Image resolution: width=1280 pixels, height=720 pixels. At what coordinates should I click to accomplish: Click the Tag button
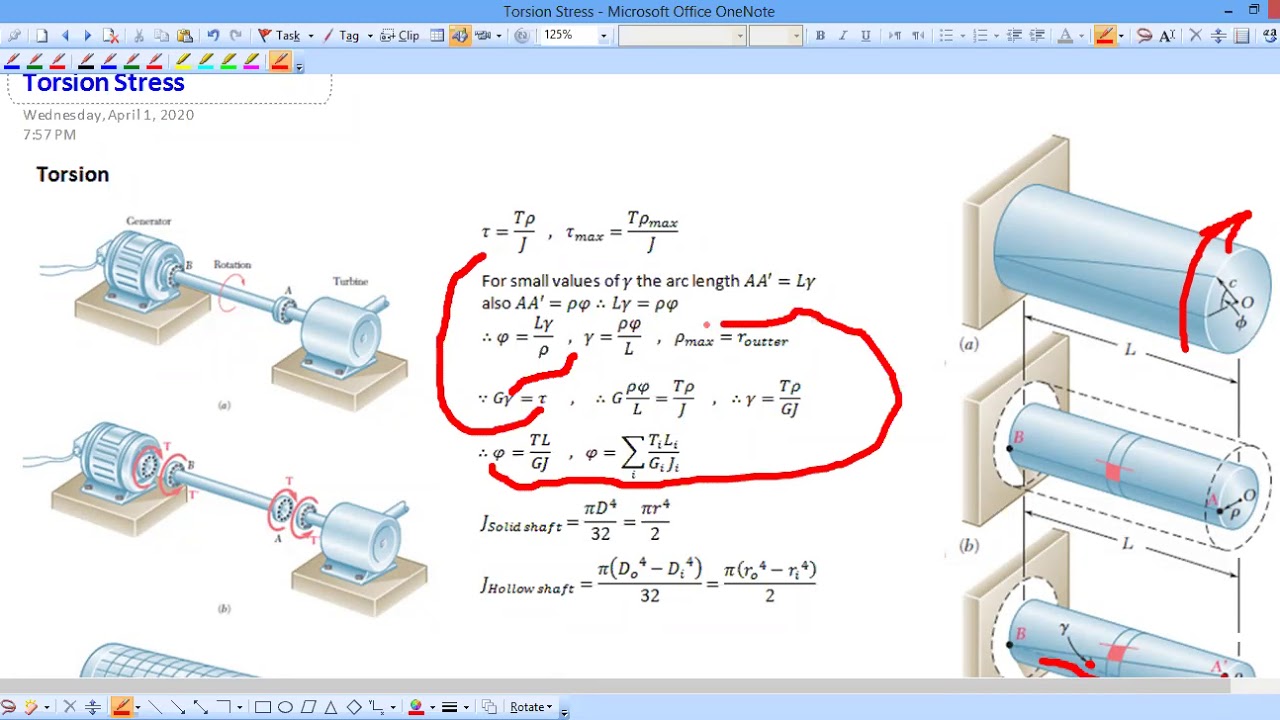pyautogui.click(x=341, y=35)
